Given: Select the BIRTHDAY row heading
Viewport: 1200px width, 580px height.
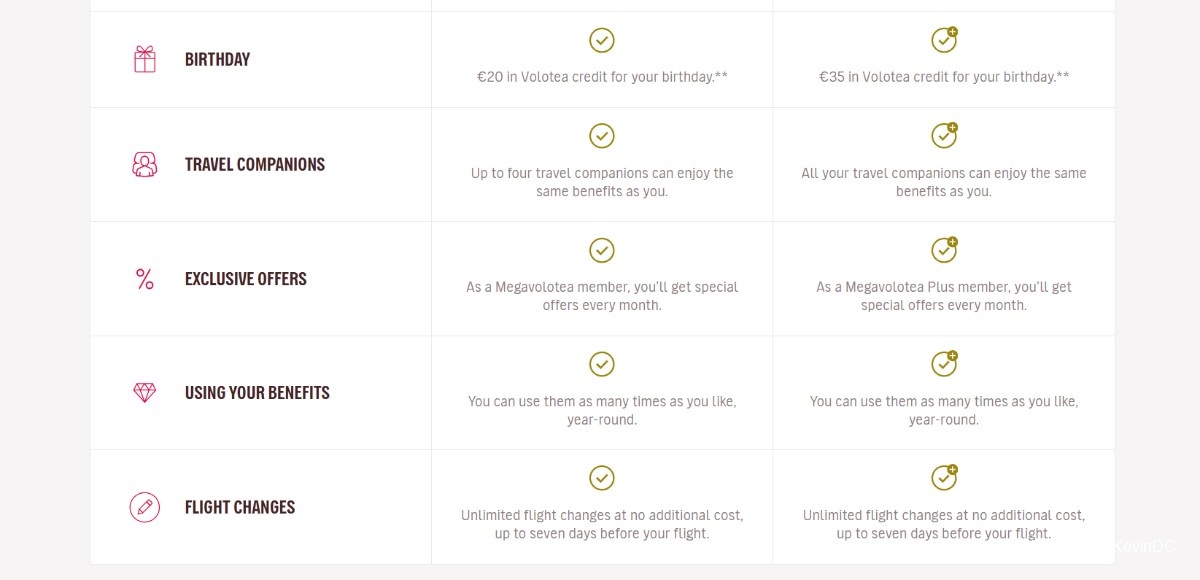Looking at the screenshot, I should (217, 59).
